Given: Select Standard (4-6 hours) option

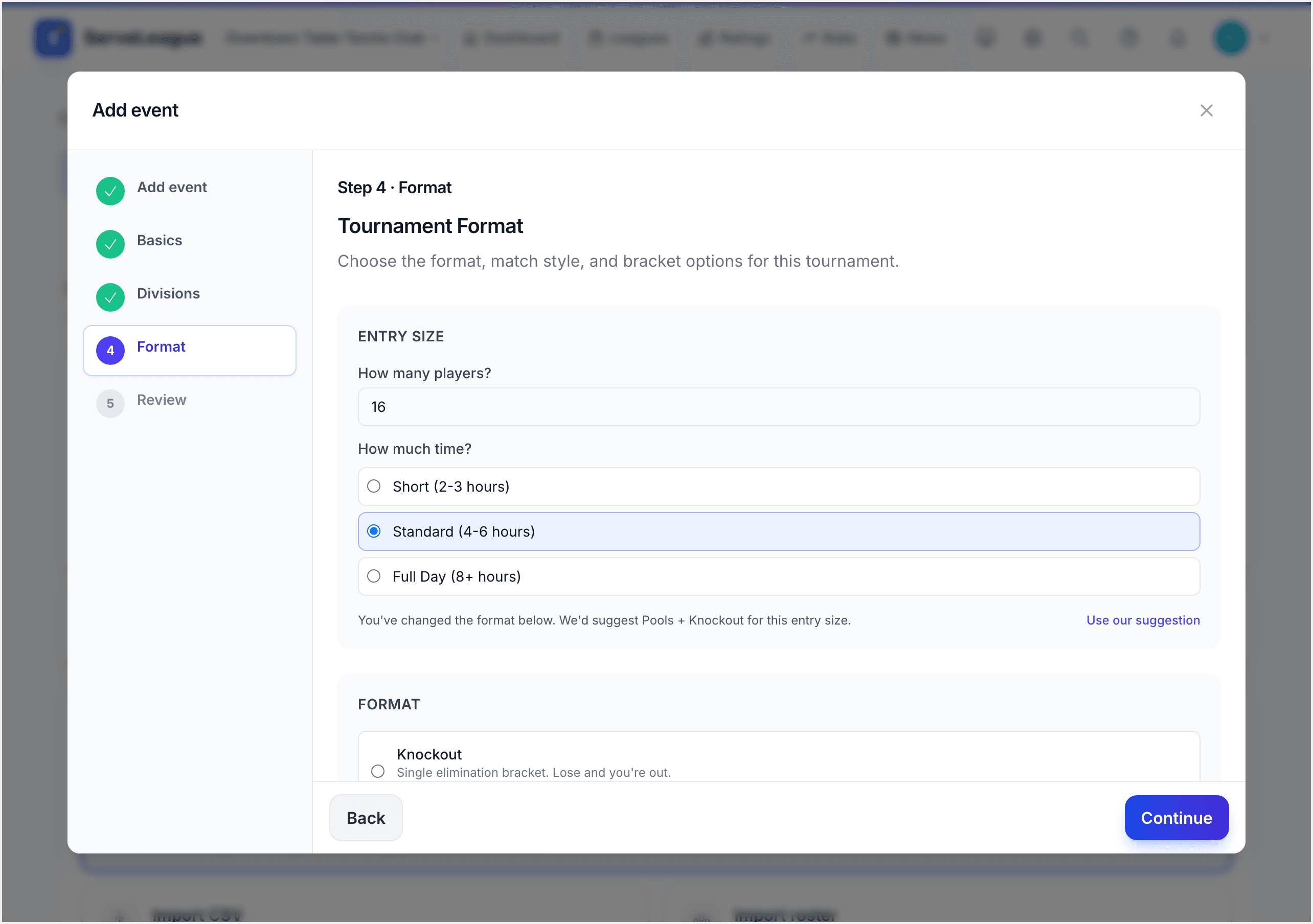Looking at the screenshot, I should (x=778, y=532).
